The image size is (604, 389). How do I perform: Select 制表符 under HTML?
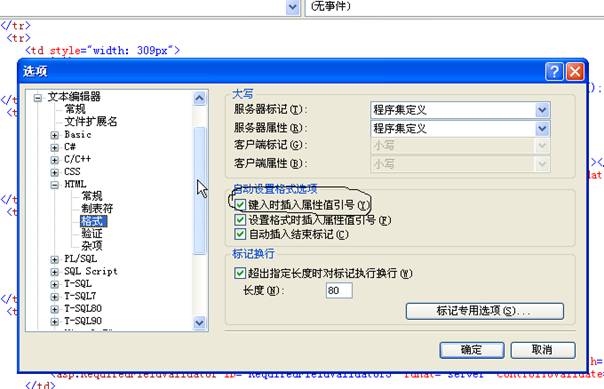pyautogui.click(x=97, y=209)
